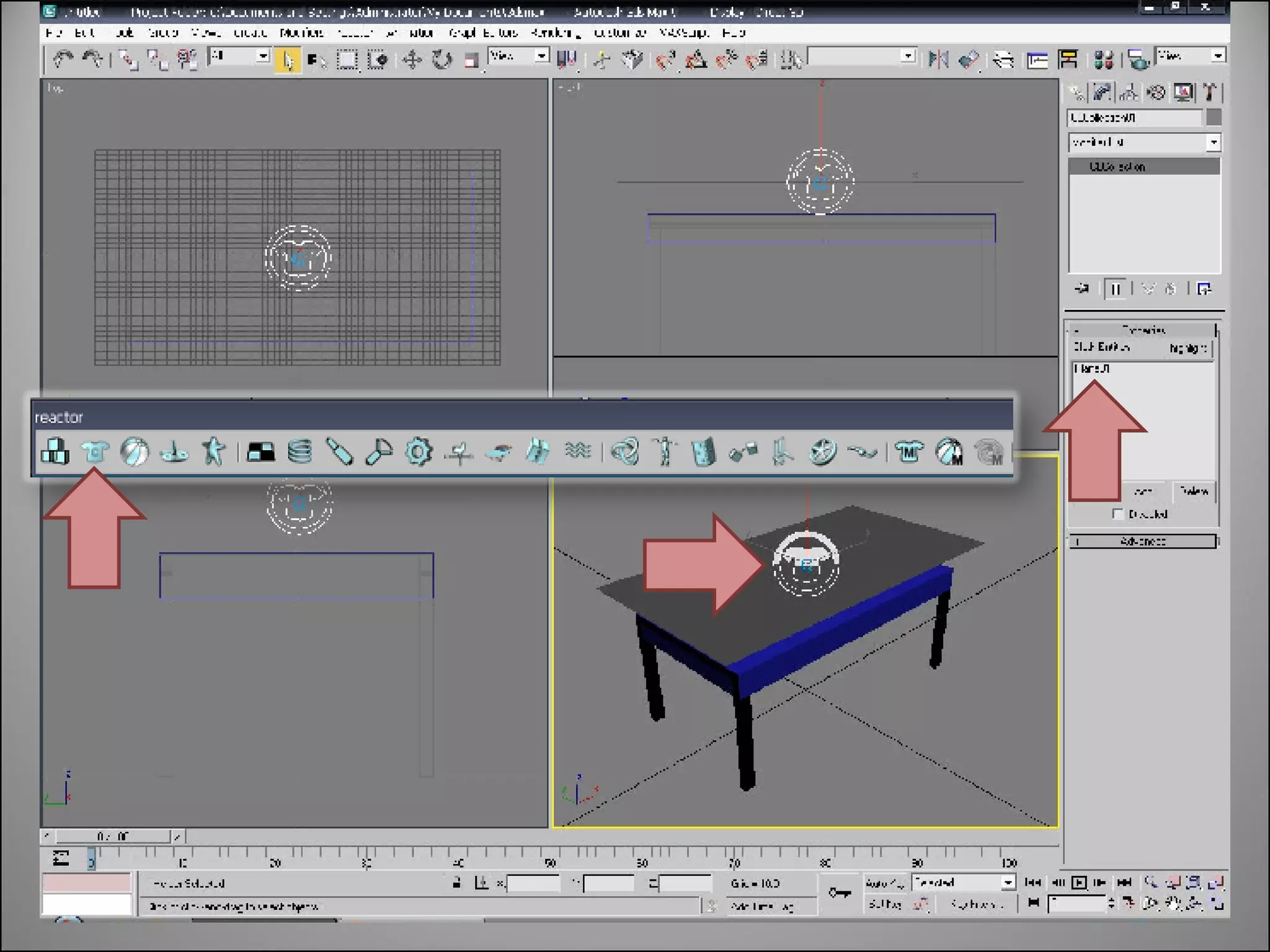This screenshot has height=952, width=1270.
Task: Apply the reactor Soft Body Modifier
Action: coord(949,451)
